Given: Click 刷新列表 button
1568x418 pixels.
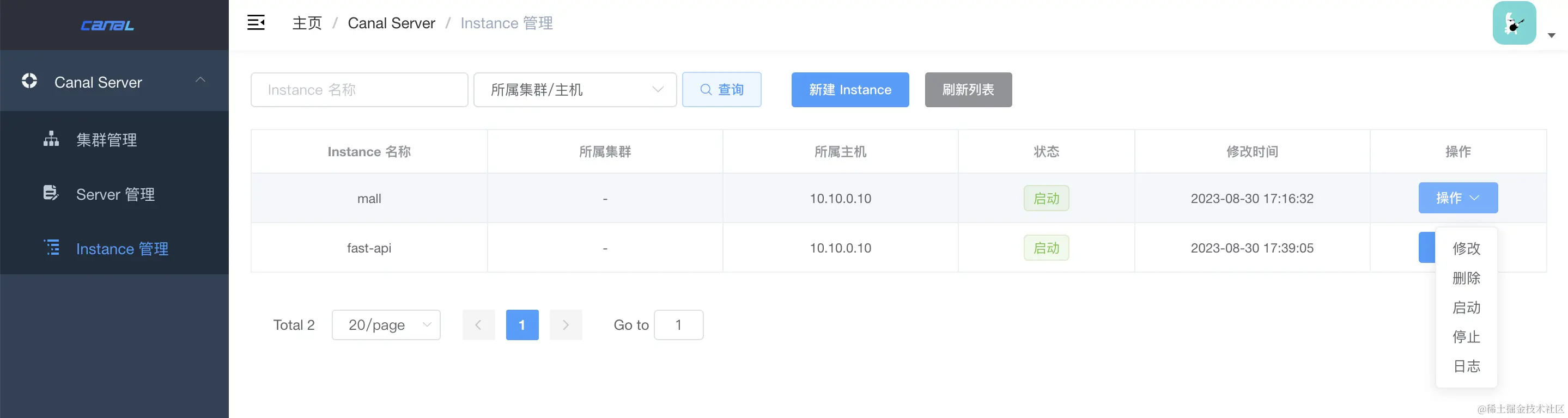Looking at the screenshot, I should coord(969,90).
